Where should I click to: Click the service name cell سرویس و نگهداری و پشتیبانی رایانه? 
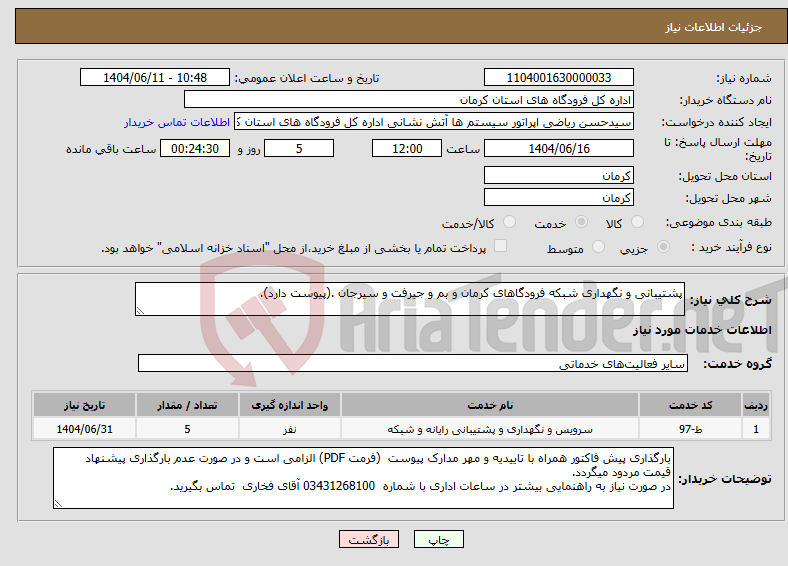(x=490, y=429)
